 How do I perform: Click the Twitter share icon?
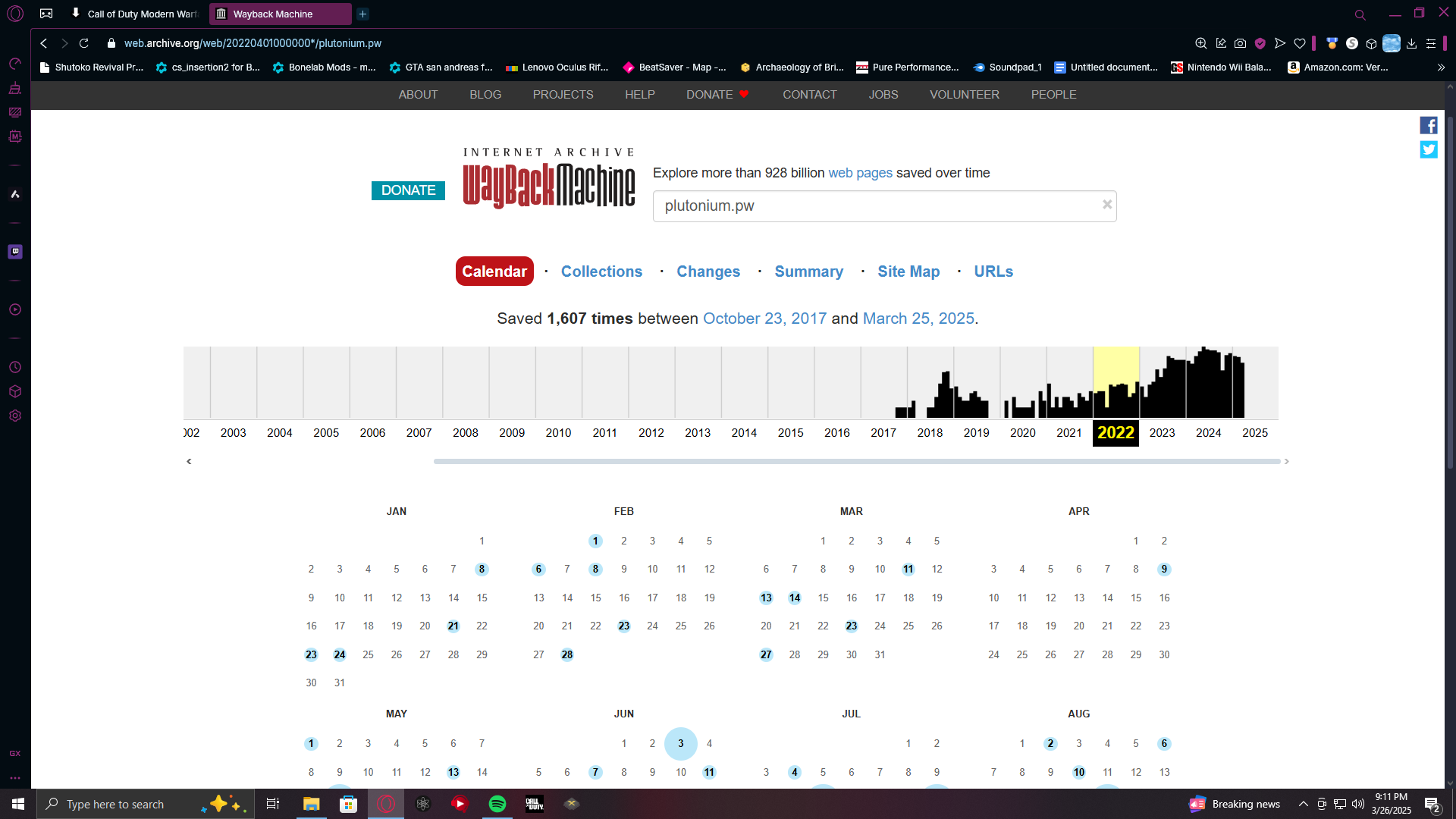(1428, 149)
